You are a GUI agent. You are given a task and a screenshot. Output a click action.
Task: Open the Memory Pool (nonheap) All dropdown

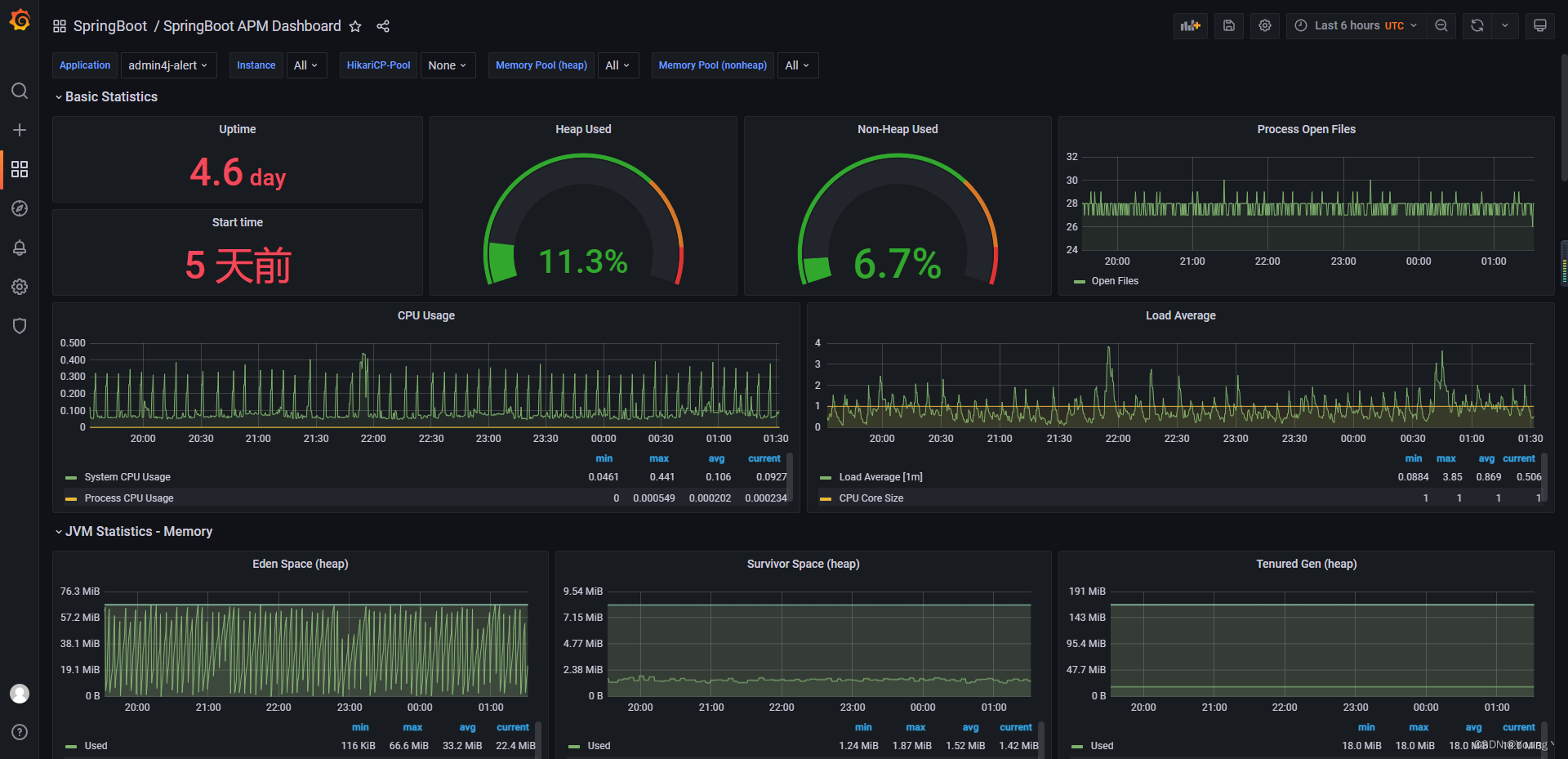click(797, 65)
